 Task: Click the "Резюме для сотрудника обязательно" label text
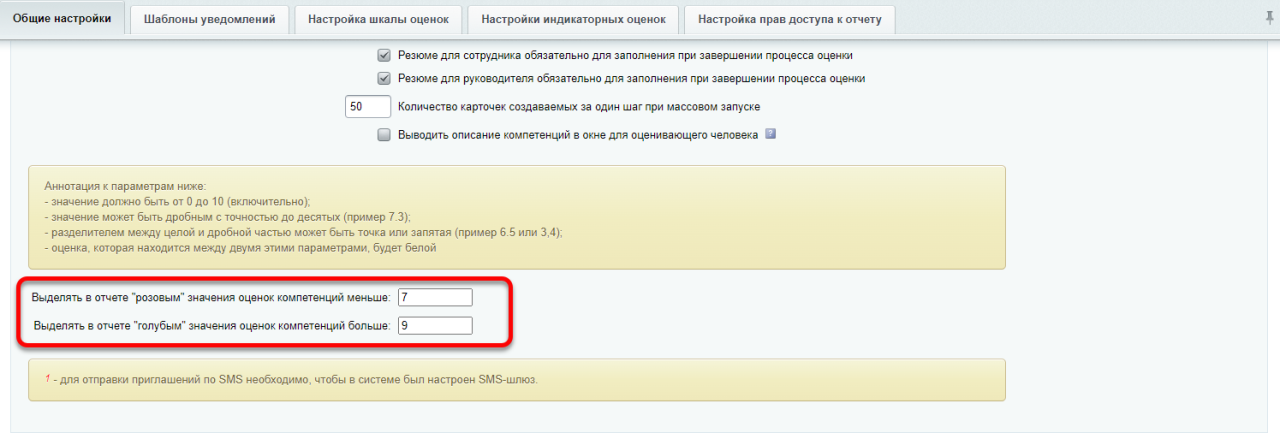[x=625, y=55]
